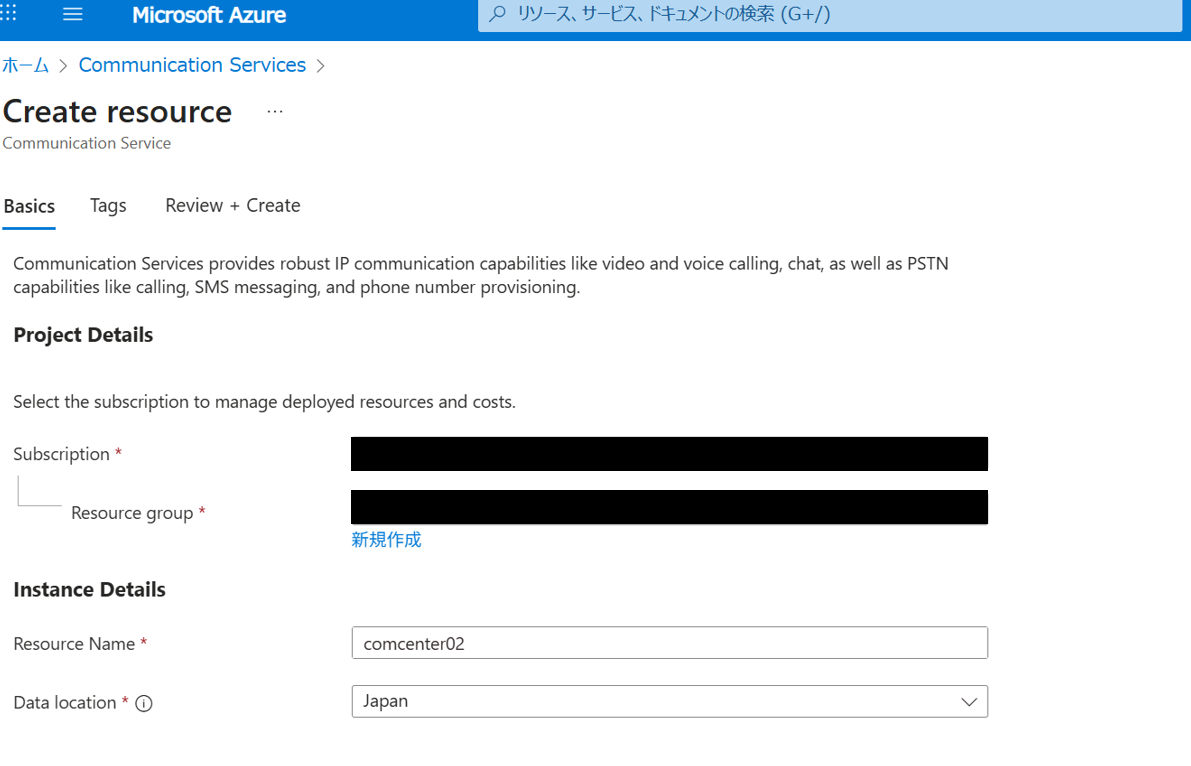Click the search magnifier icon
The width and height of the screenshot is (1191, 766).
[498, 14]
